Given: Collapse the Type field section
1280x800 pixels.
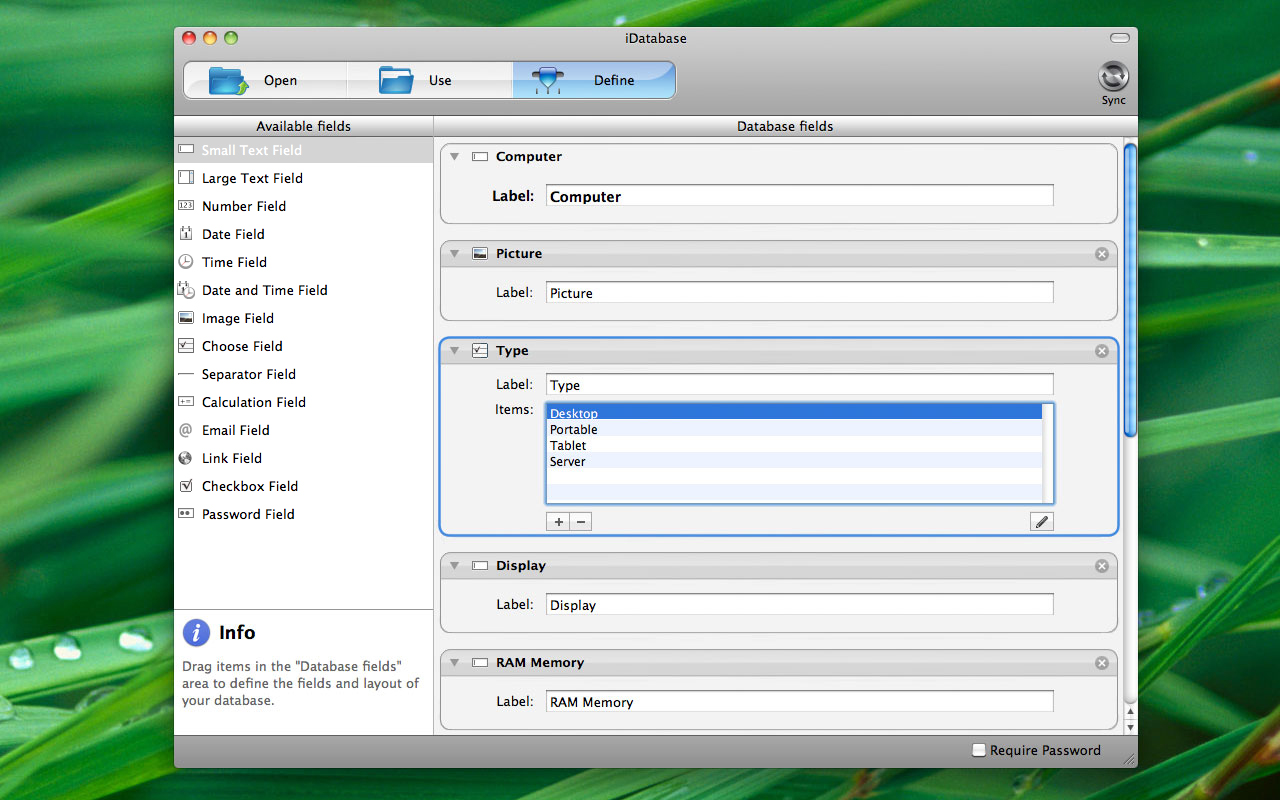Looking at the screenshot, I should (x=454, y=351).
